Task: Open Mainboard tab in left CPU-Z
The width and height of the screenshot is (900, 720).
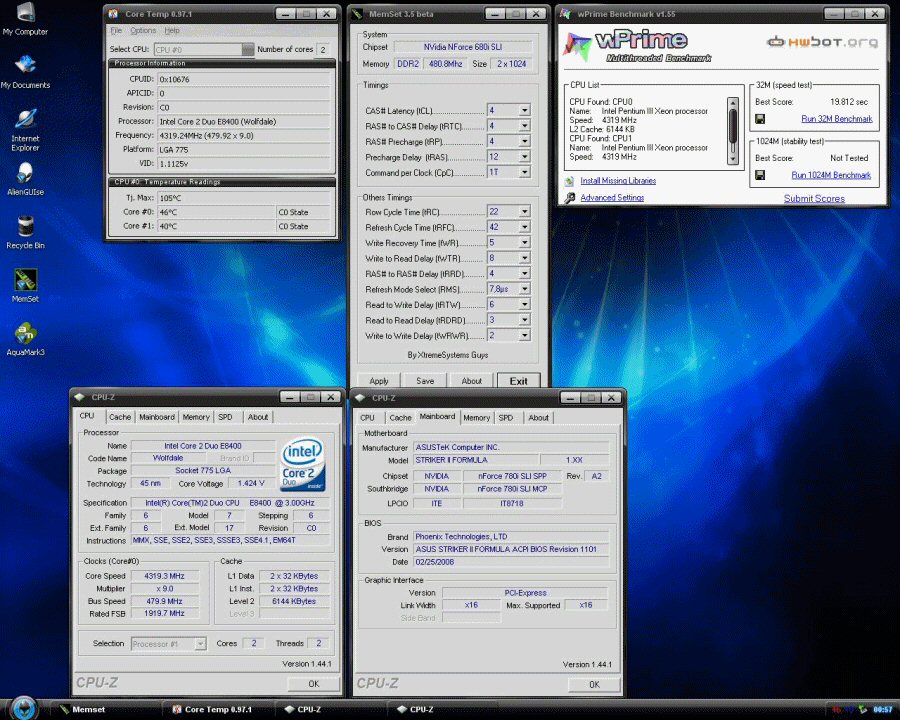Action: pyautogui.click(x=157, y=417)
